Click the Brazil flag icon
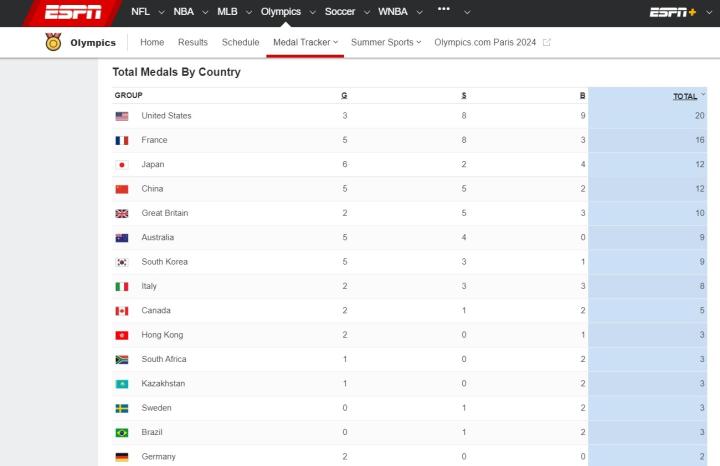The width and height of the screenshot is (720, 466). point(122,433)
